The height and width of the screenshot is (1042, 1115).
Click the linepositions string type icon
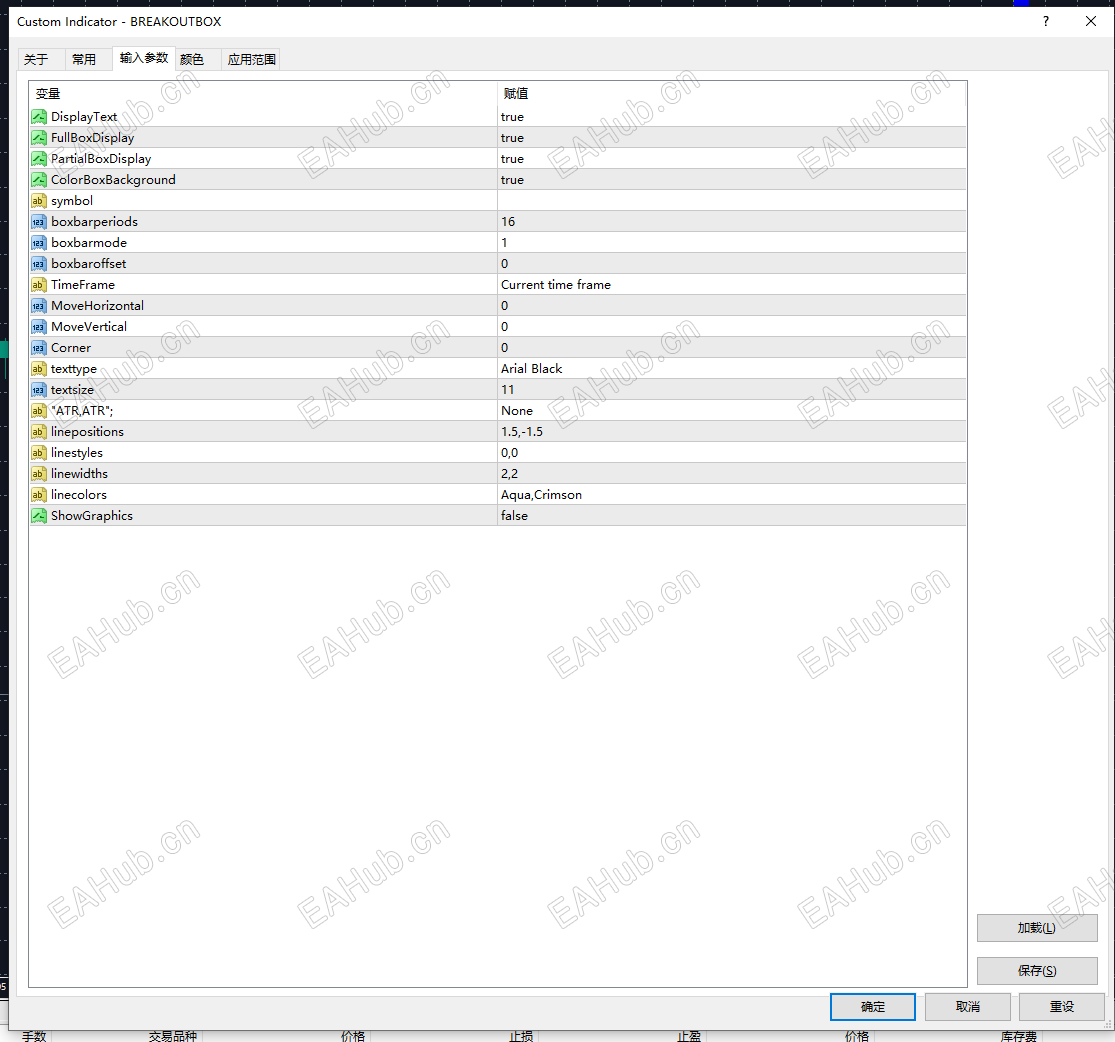coord(38,431)
